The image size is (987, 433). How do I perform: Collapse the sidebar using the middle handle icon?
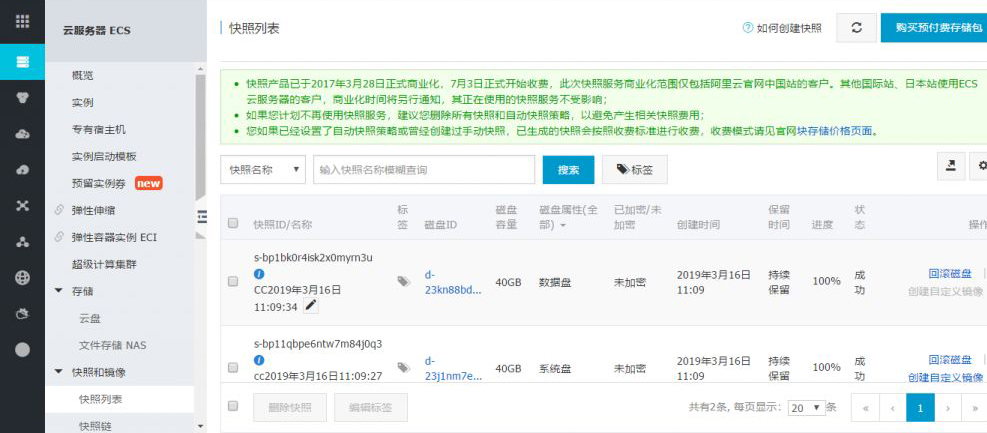tap(201, 216)
